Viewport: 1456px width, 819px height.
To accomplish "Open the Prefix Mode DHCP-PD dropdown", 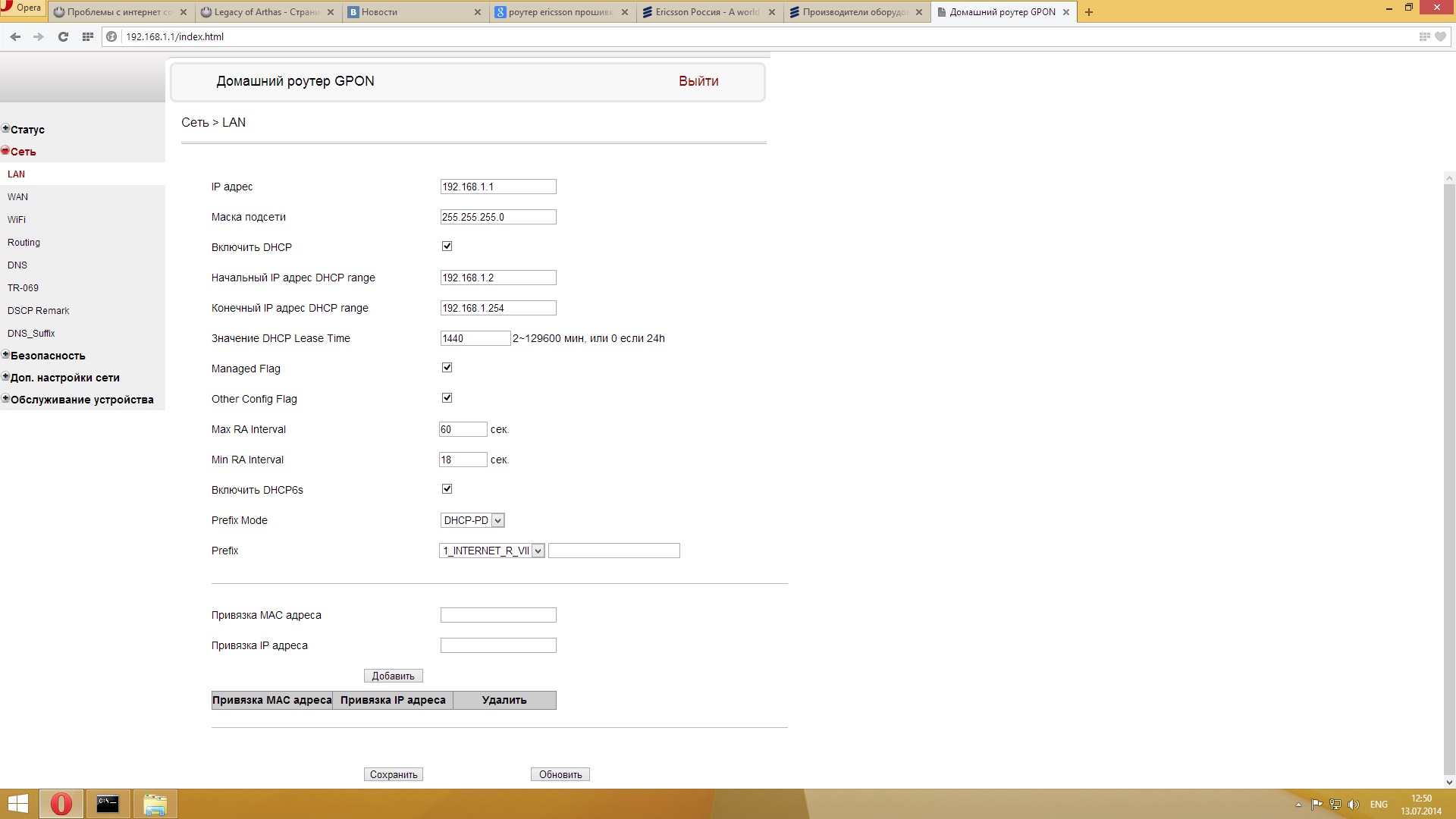I will tap(472, 520).
